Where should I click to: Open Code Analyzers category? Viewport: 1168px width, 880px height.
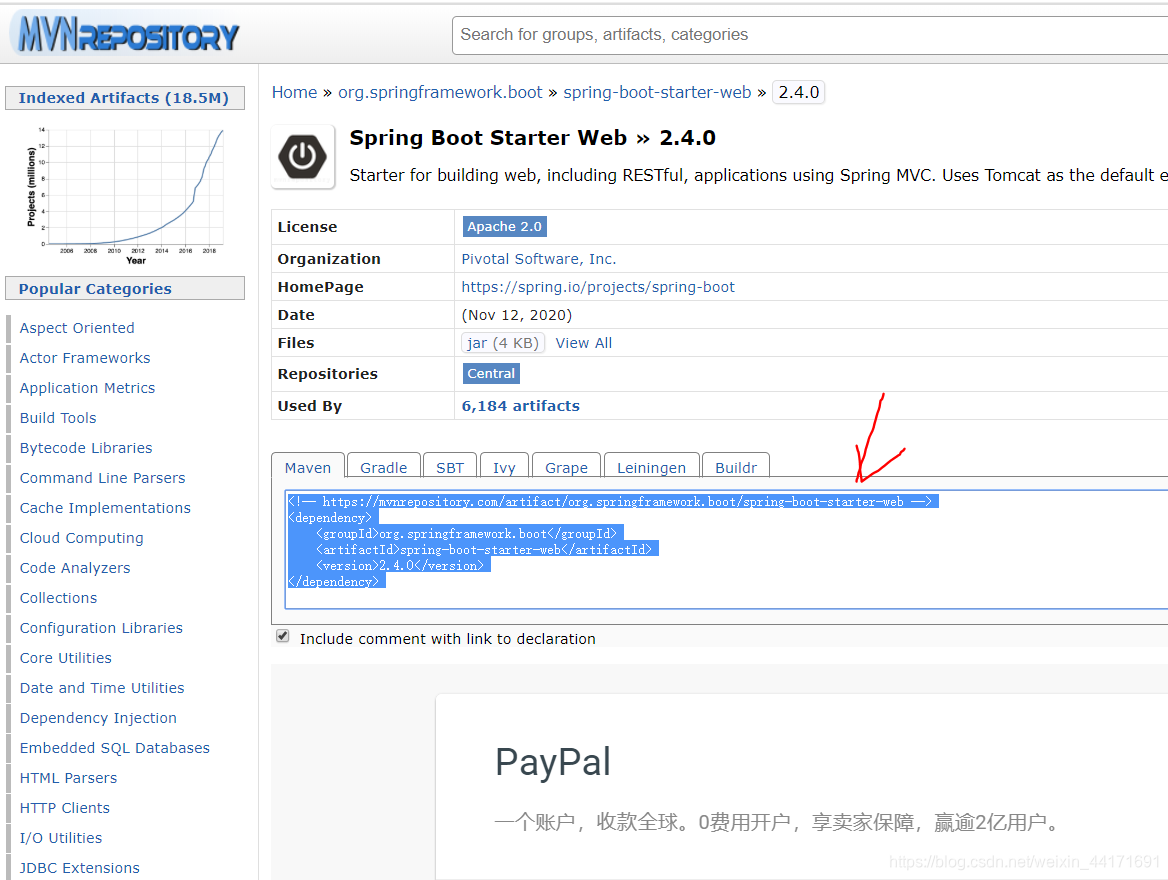coord(74,568)
